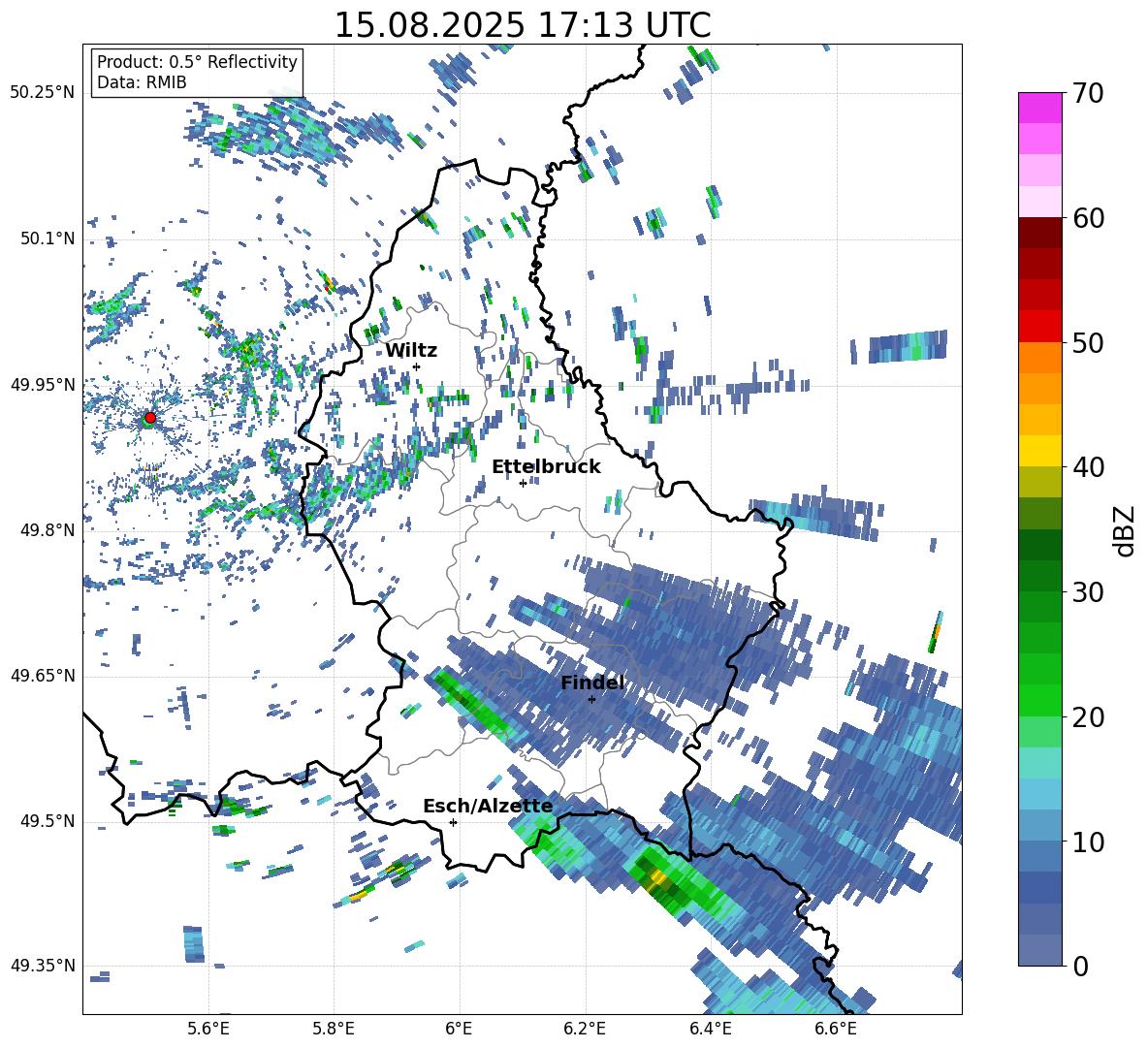Click the Data: RMIB text
Image resolution: width=1148 pixels, height=1048 pixels.
point(142,82)
